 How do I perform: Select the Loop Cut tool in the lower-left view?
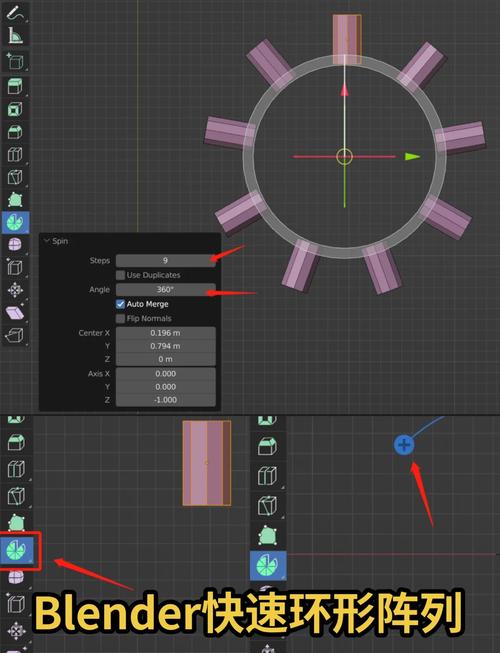(16, 469)
